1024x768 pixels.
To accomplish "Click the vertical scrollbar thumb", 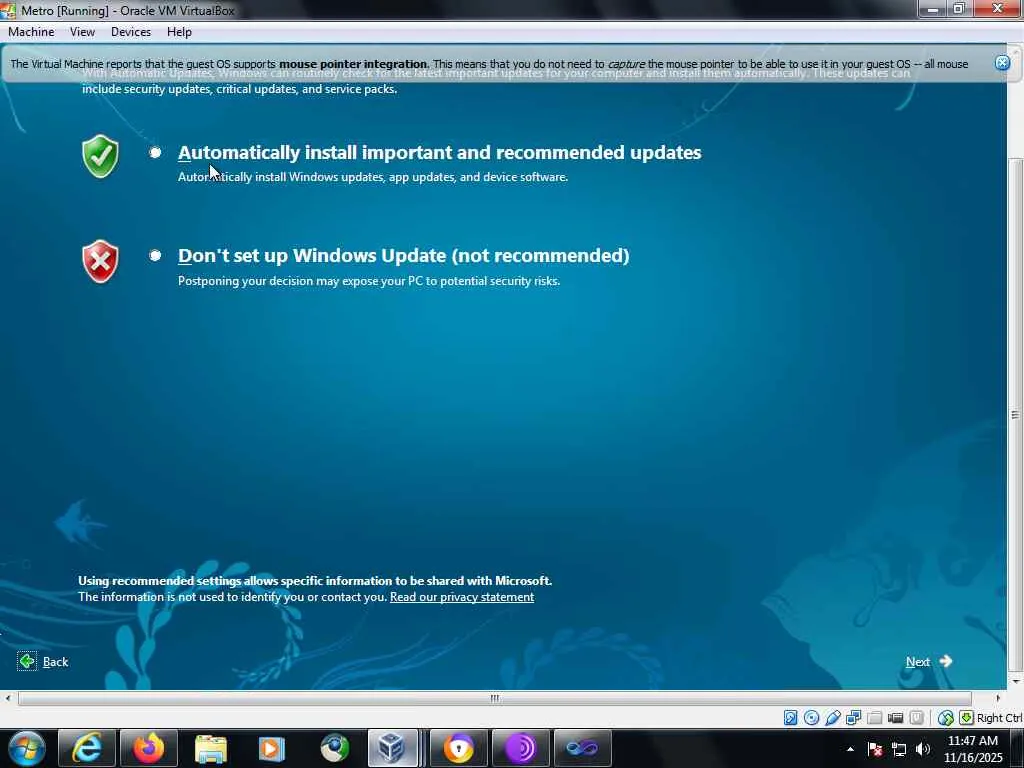I will [x=1015, y=414].
